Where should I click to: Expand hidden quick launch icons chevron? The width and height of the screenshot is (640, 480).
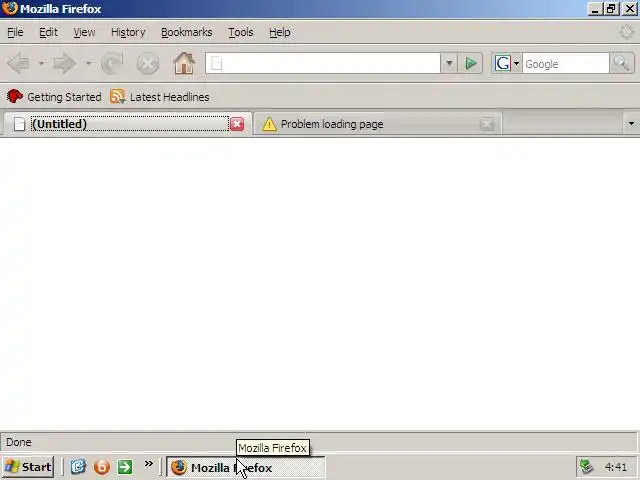[x=149, y=463]
